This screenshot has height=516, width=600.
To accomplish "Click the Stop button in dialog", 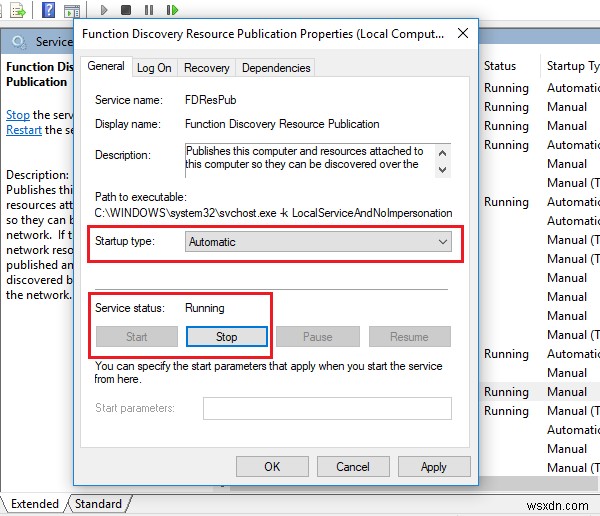I will coord(227,337).
